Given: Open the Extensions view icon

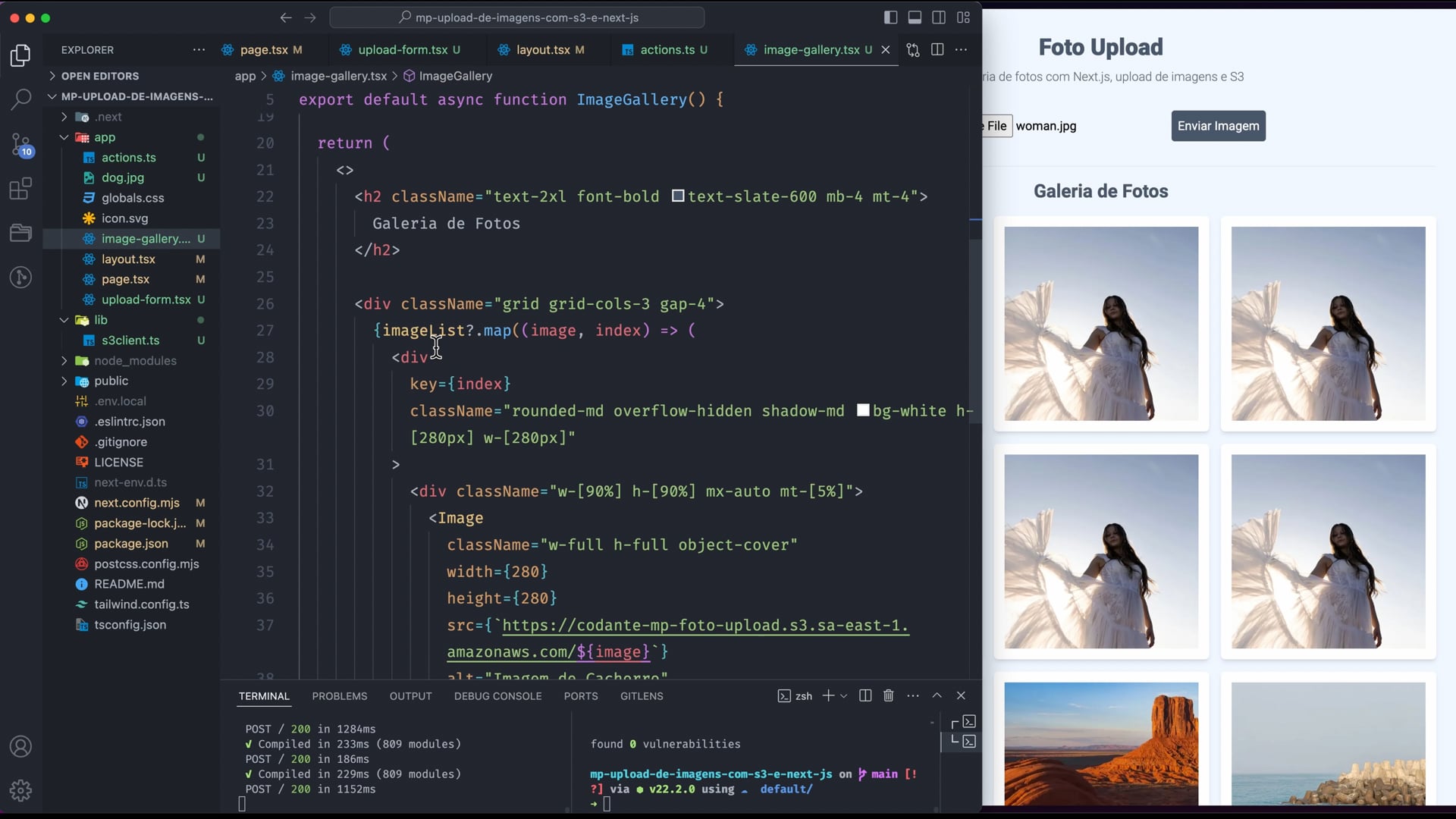Looking at the screenshot, I should [21, 188].
